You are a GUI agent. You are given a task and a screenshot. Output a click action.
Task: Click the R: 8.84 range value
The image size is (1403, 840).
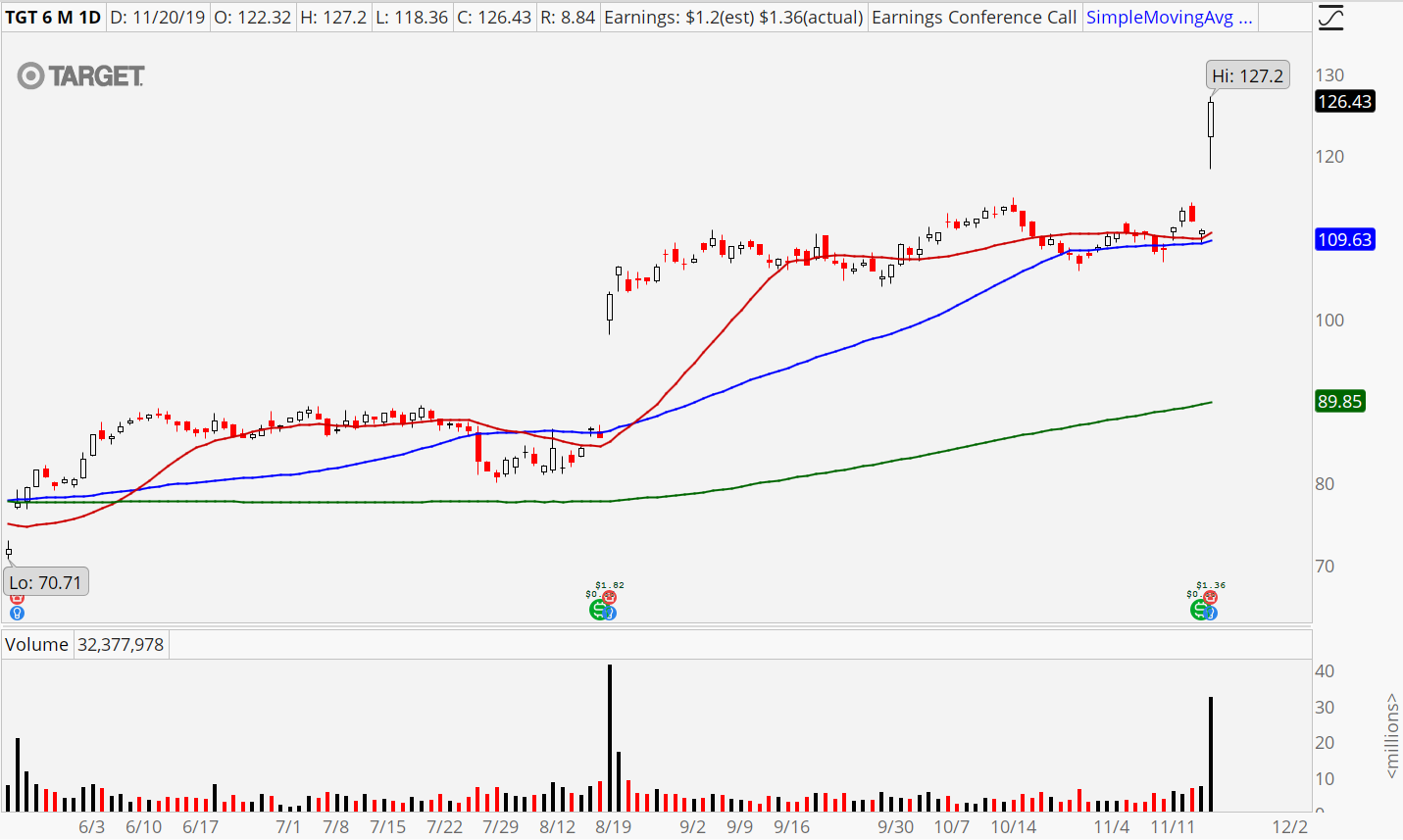(x=568, y=18)
